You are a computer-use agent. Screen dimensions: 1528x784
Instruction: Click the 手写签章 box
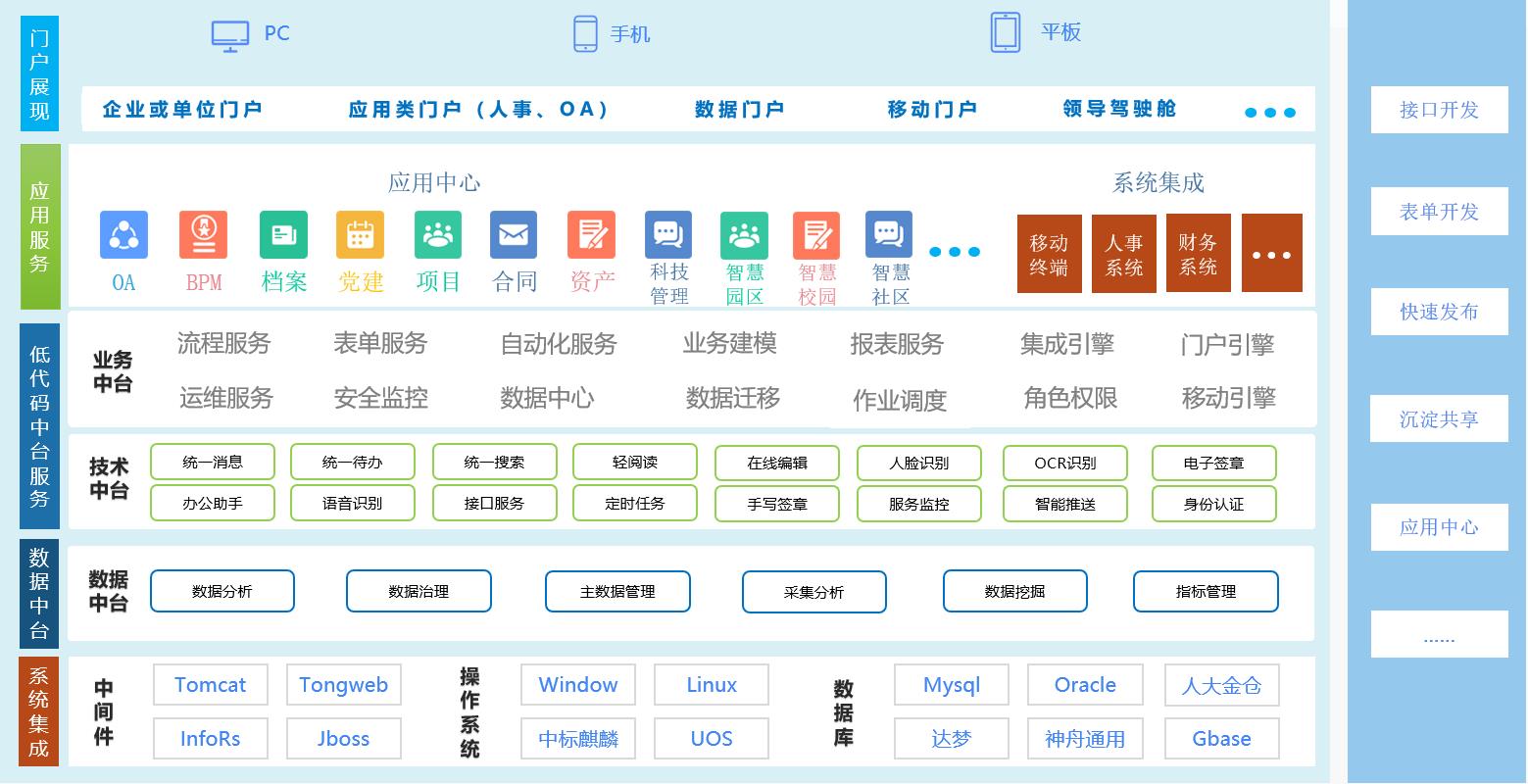(x=777, y=504)
